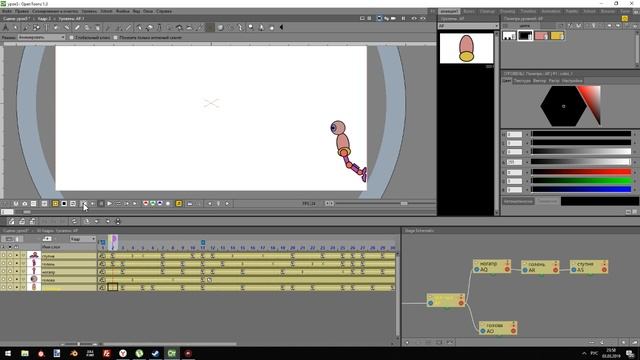Switch to the Текстура tab in style editor

click(522, 81)
